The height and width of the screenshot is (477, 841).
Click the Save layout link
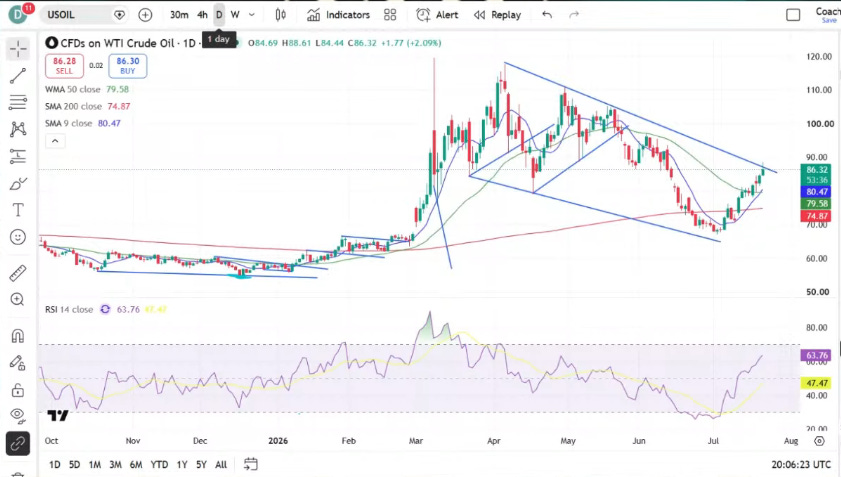pos(829,20)
